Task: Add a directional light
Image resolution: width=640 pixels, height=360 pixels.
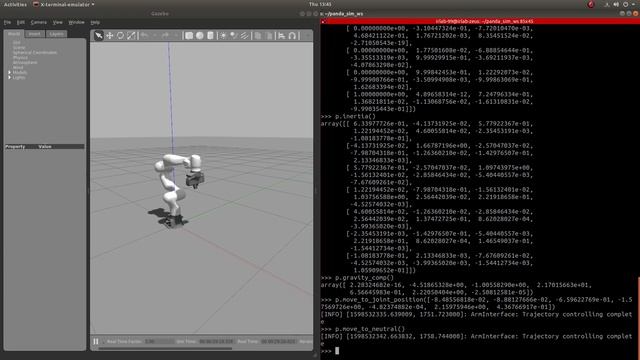Action: click(244, 36)
